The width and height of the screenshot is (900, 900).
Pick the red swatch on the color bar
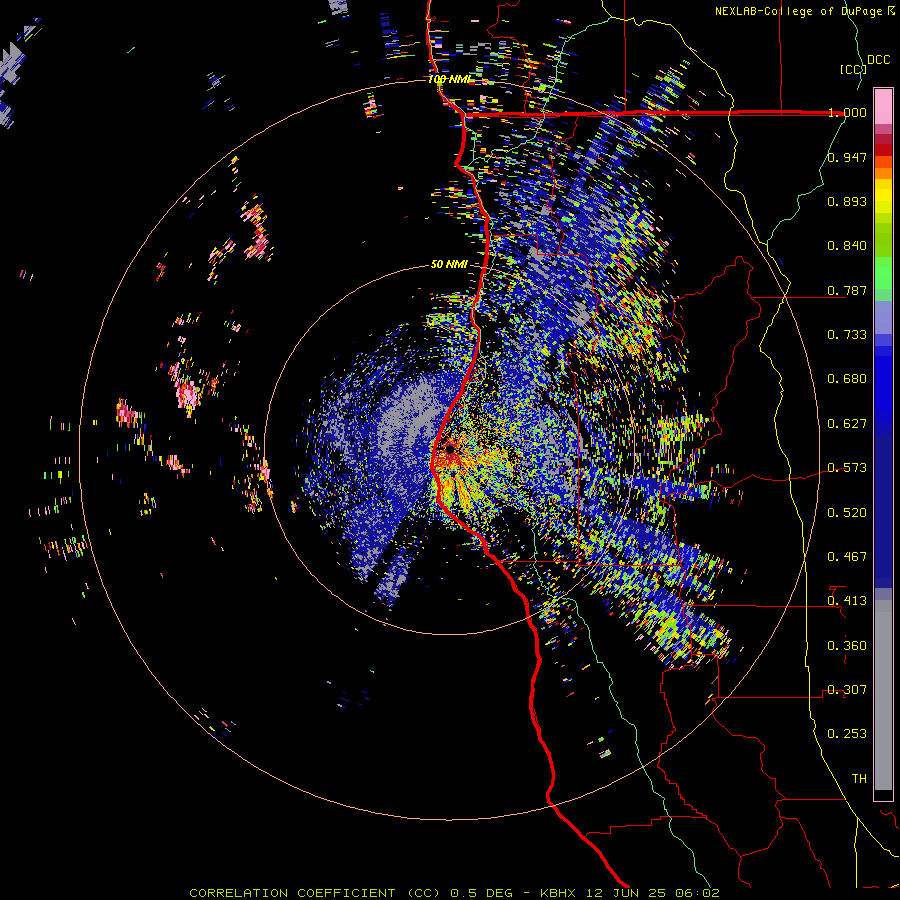point(883,150)
